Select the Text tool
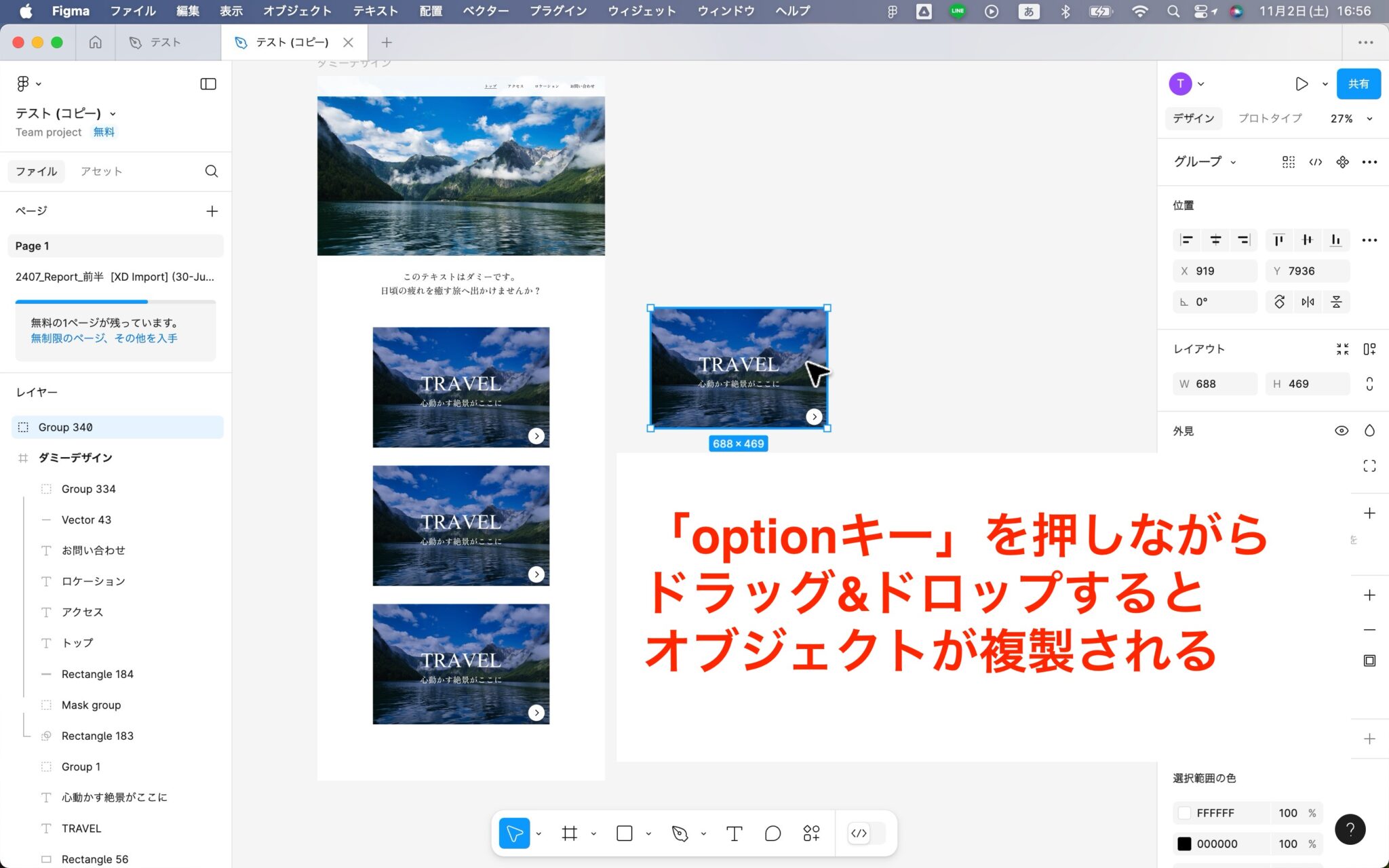The image size is (1389, 868). (x=734, y=833)
